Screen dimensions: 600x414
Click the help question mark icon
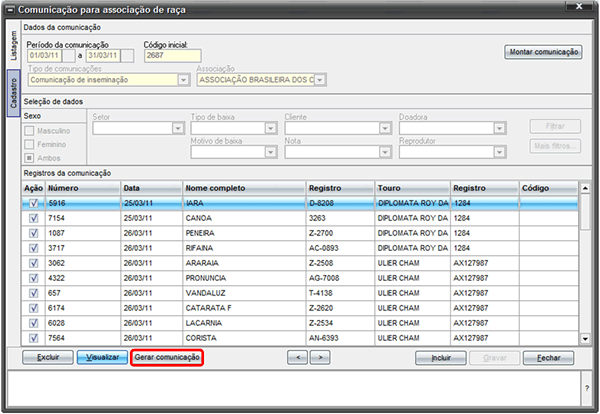(x=587, y=388)
